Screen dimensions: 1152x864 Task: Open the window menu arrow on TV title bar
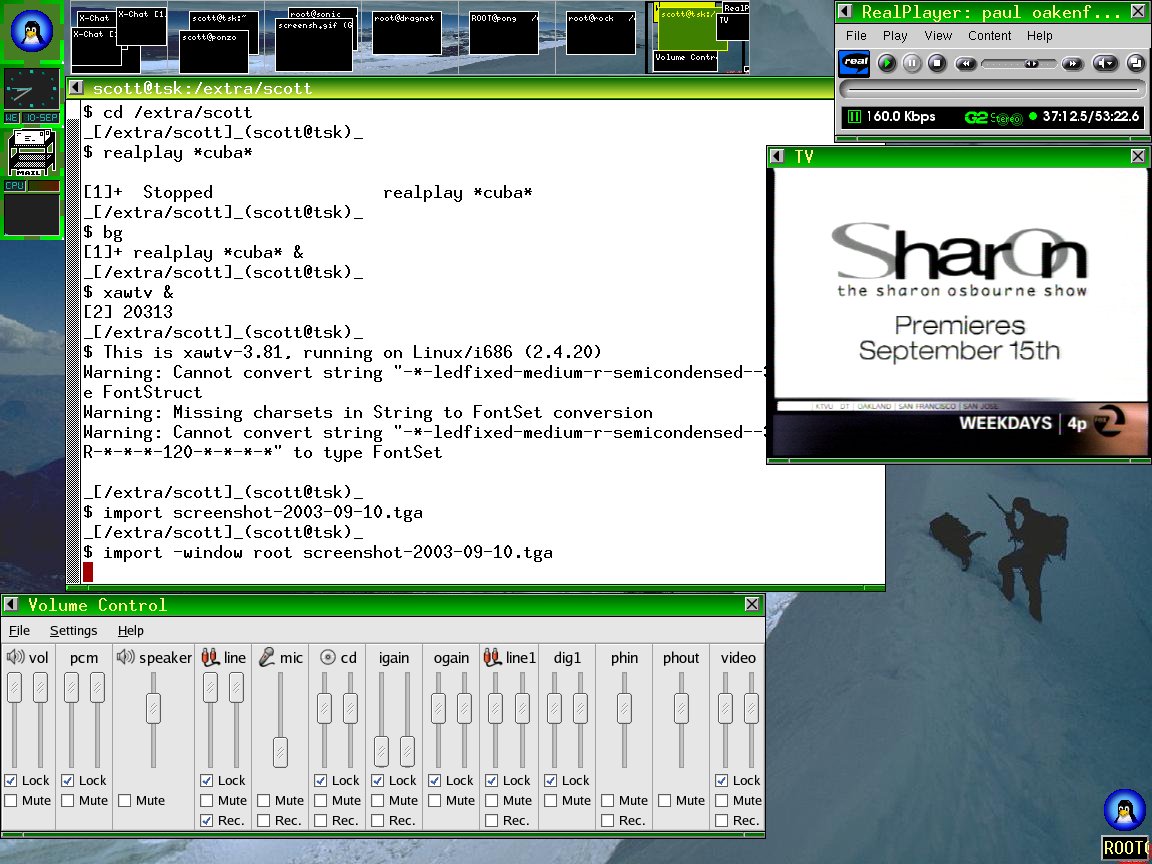coord(777,156)
